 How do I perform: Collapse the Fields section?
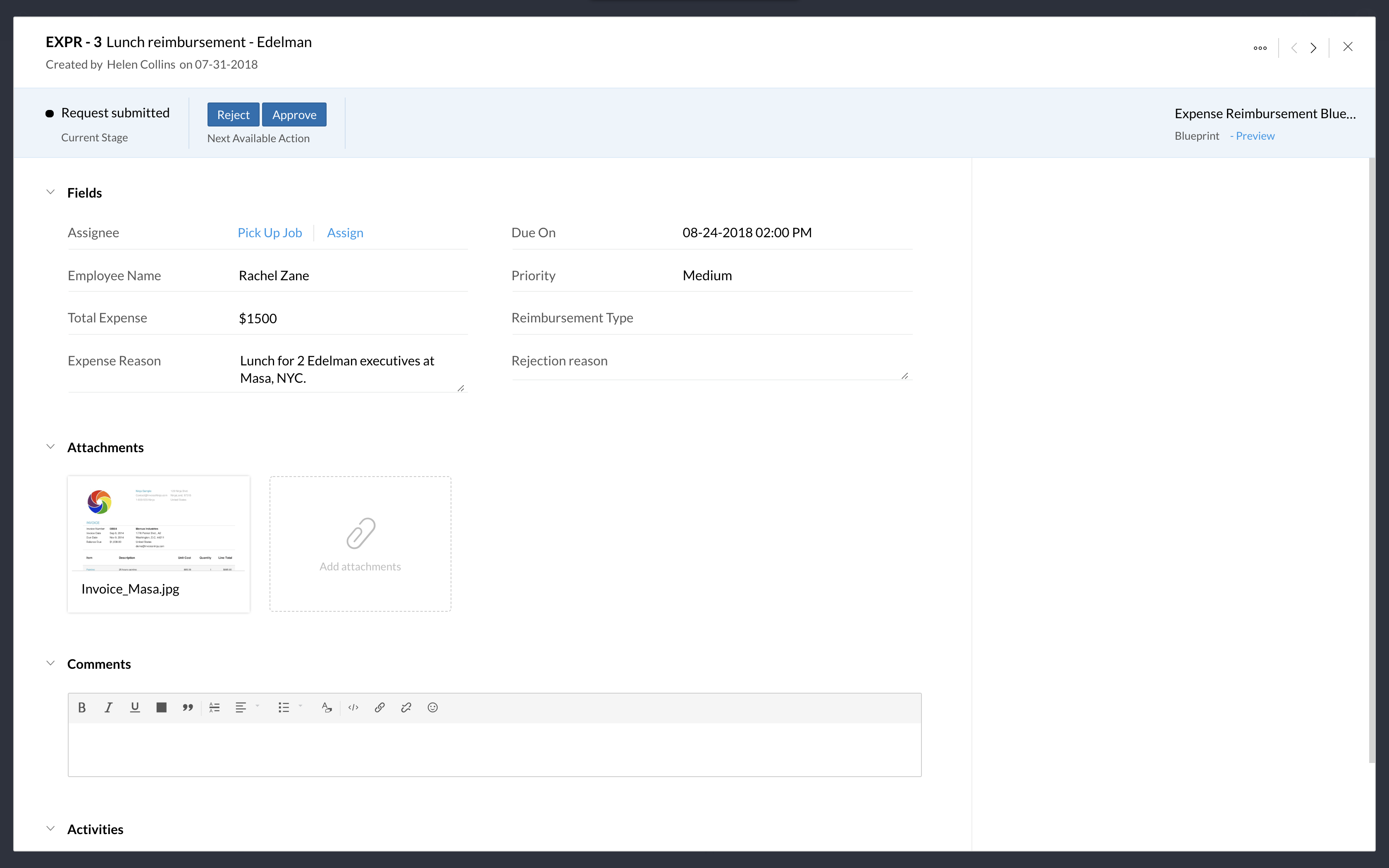tap(50, 192)
